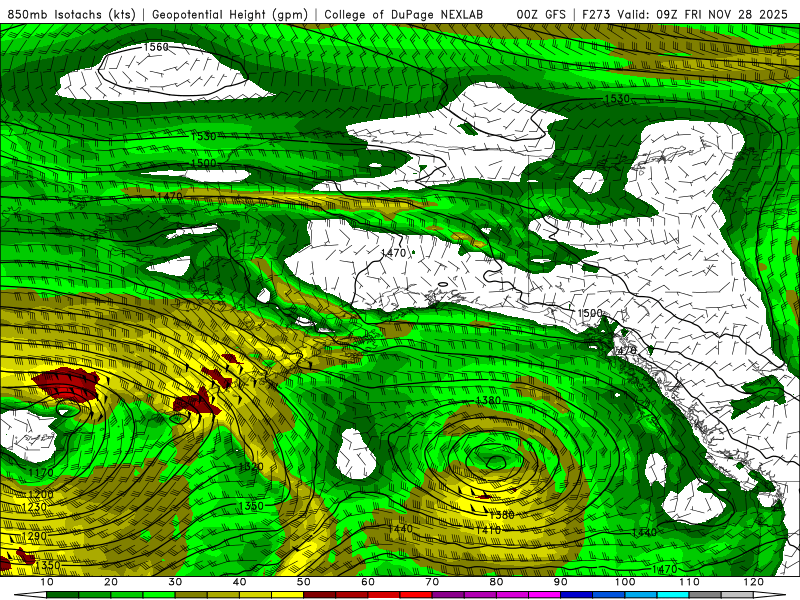This screenshot has height=600, width=800.
Task: Click the '850mb Isotachs (kts)' title text
Action: pyautogui.click(x=71, y=14)
